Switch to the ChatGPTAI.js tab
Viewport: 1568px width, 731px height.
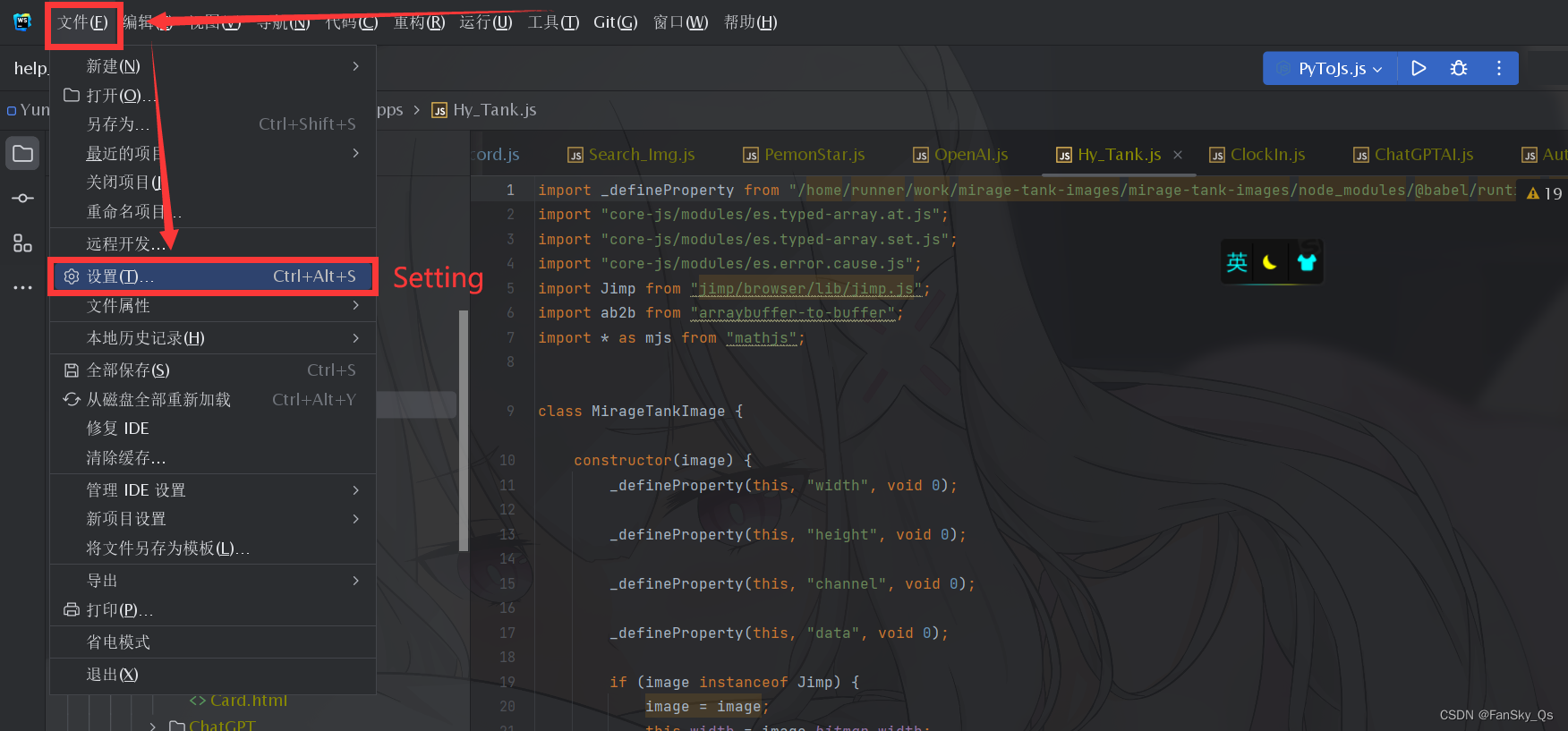tap(1414, 155)
